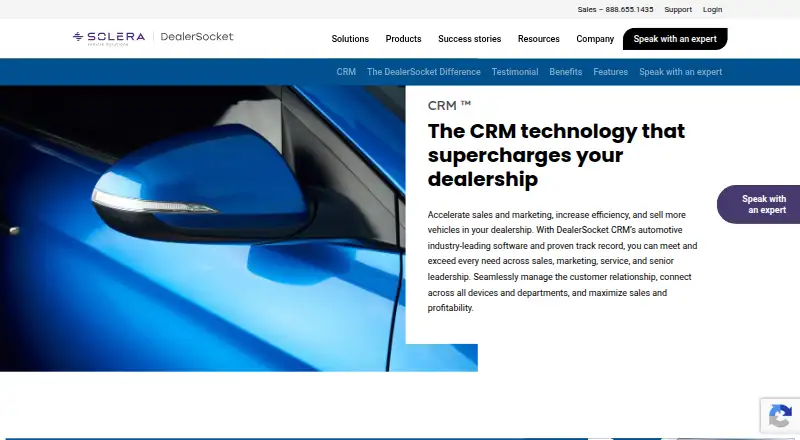Click black Speak with an expert button
Screen dimensions: 800x440
(x=675, y=39)
